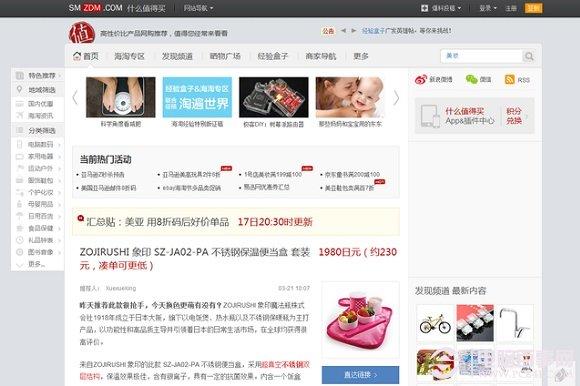The height and width of the screenshot is (386, 580).
Task: Open the 发现频道 navigation tab
Action: click(x=177, y=56)
